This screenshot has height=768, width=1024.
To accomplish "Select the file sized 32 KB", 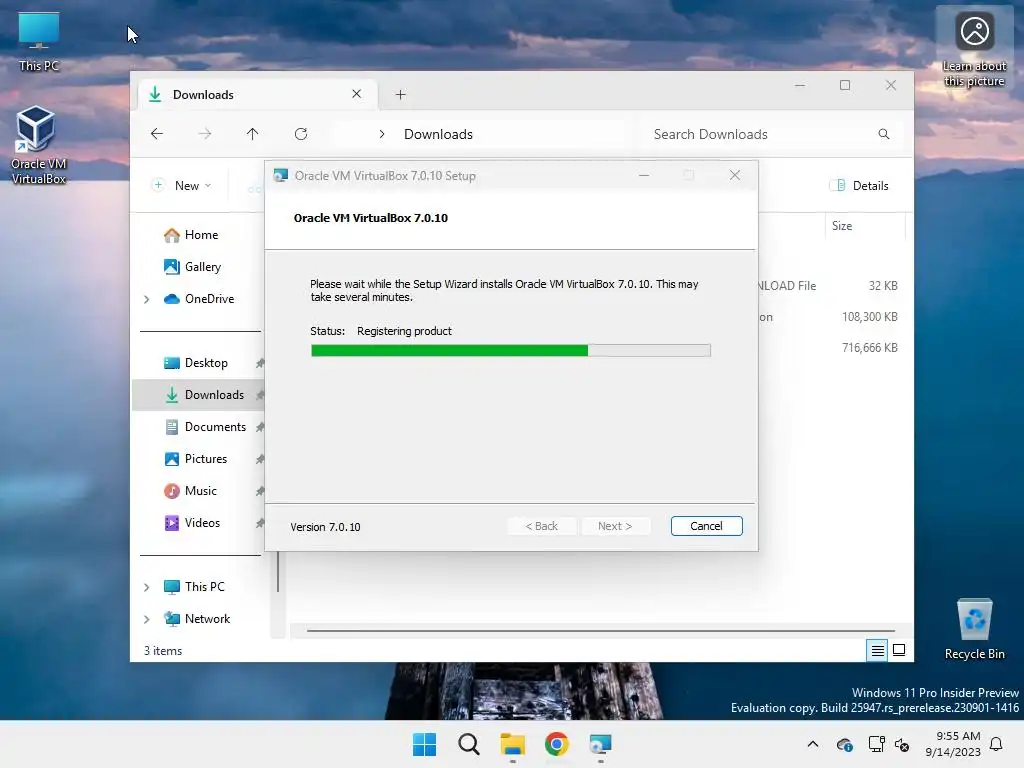I will (883, 285).
